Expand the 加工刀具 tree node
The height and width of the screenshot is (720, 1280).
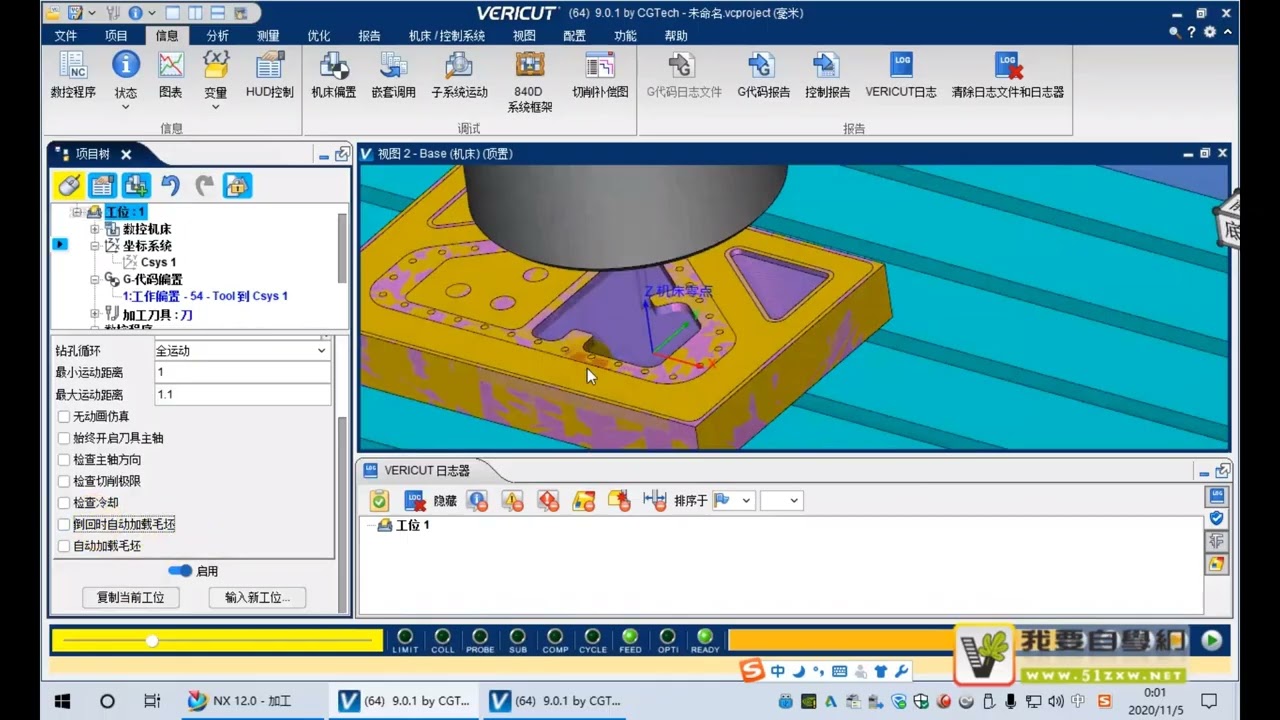pos(96,314)
